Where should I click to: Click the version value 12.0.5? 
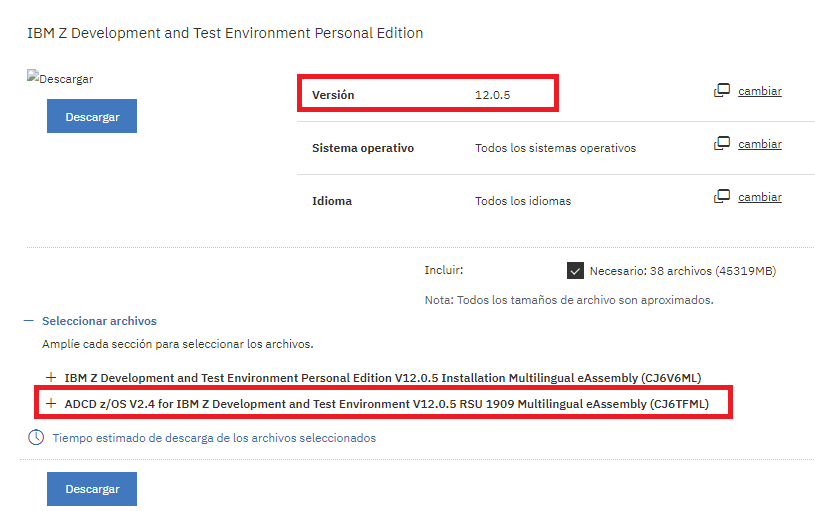point(492,95)
